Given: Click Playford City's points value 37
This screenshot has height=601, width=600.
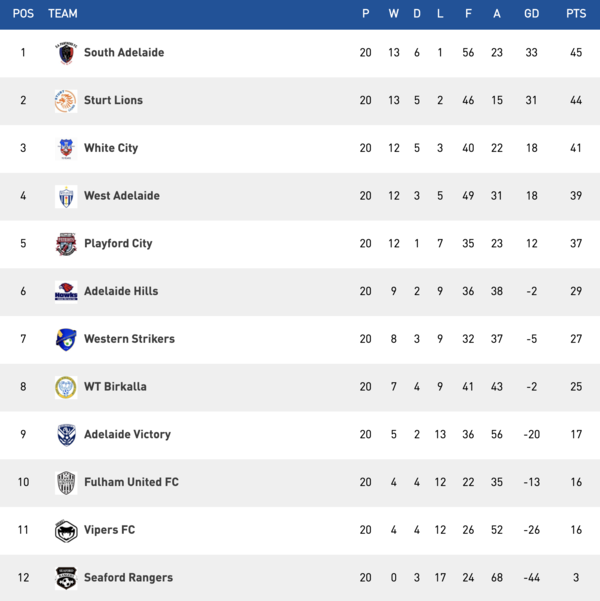Looking at the screenshot, I should [x=575, y=244].
